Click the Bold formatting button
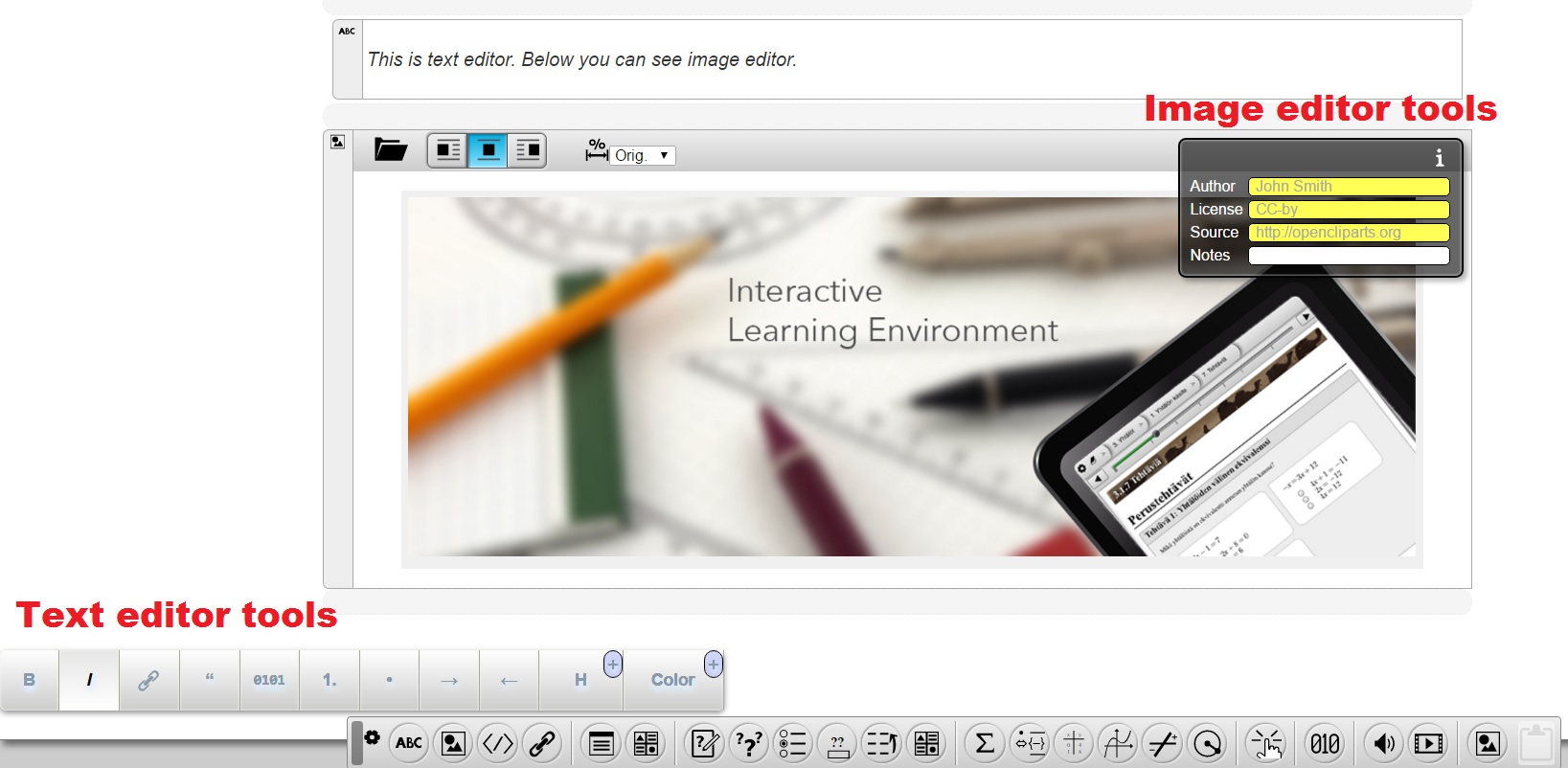The image size is (1568, 768). pyautogui.click(x=30, y=680)
